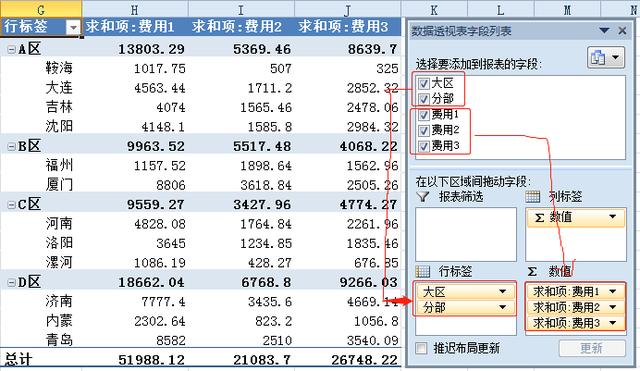
Task: Open the 行标签 filter dropdown button
Action: pos(73,27)
